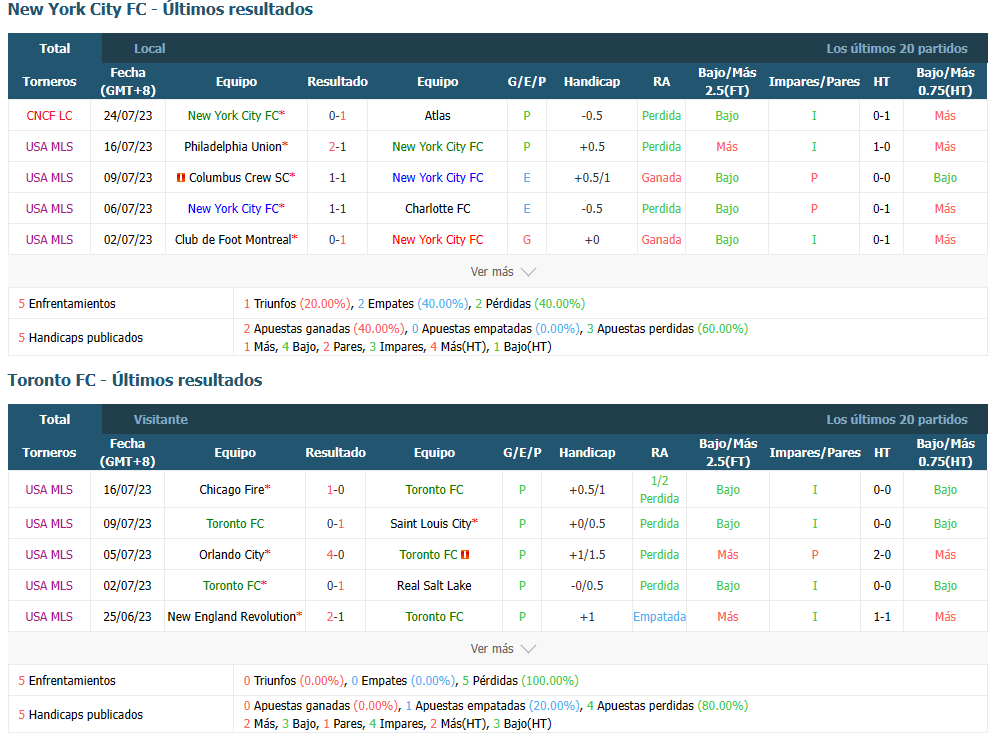993x739 pixels.
Task: Click the "+1/1.5" handicap in the Orlando City row
Action: point(587,555)
